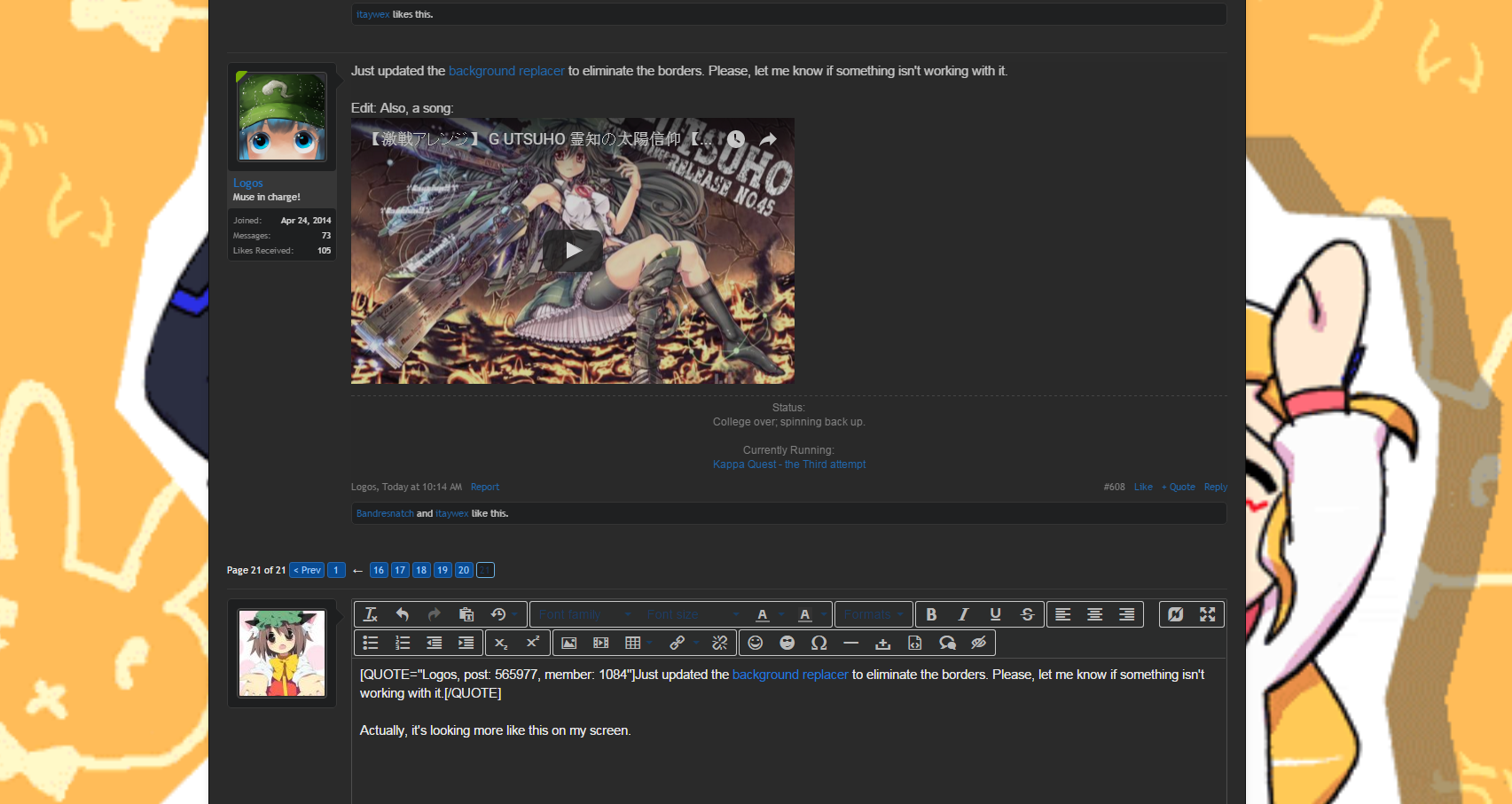
Task: Toggle fullscreen editor mode
Action: tap(1208, 614)
